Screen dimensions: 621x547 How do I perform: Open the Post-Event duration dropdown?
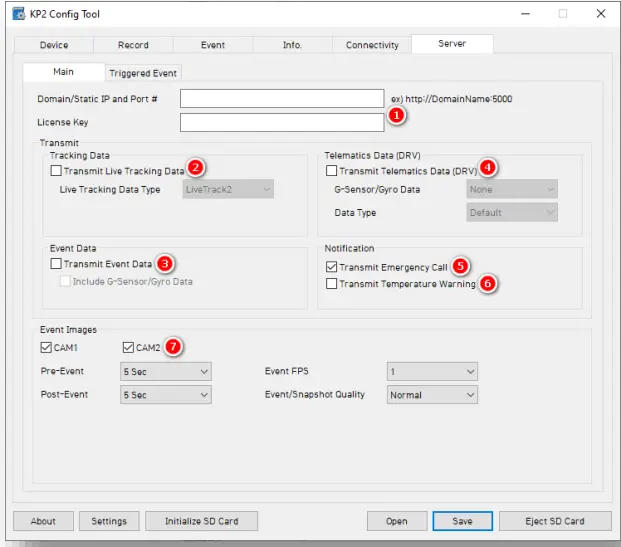coord(166,395)
